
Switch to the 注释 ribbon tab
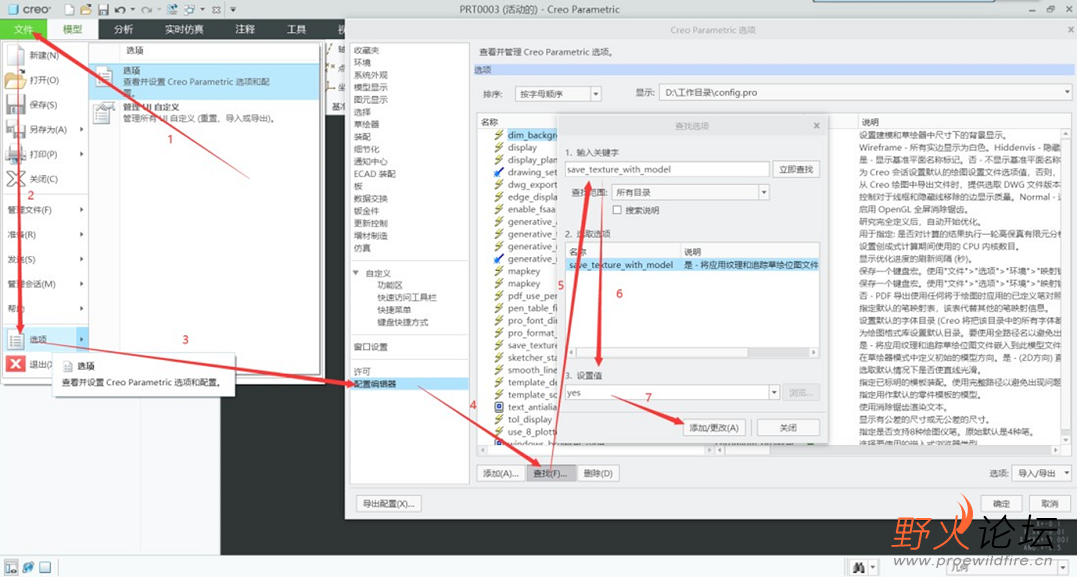tap(245, 29)
